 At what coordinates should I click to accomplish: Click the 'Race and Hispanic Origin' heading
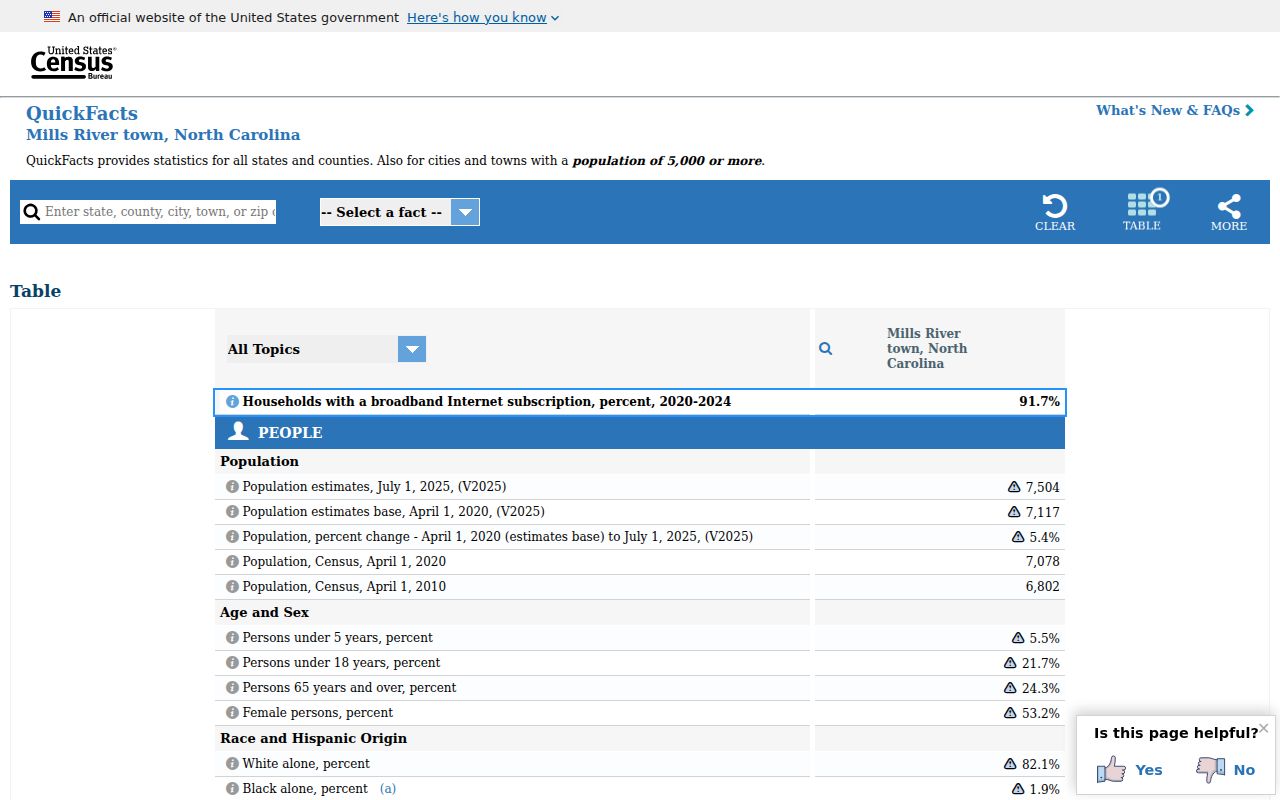click(313, 738)
